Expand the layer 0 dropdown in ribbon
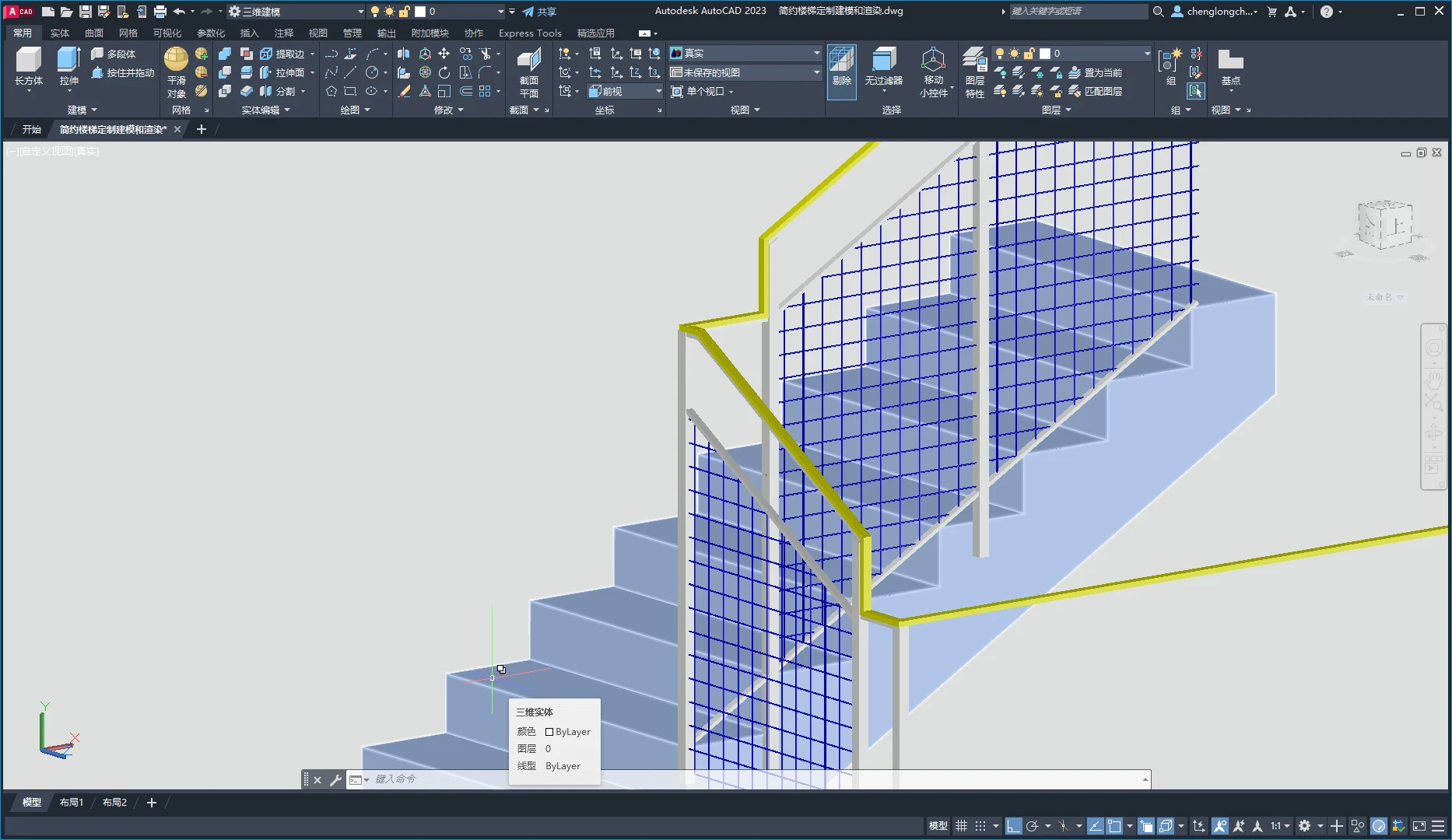 [x=1147, y=54]
